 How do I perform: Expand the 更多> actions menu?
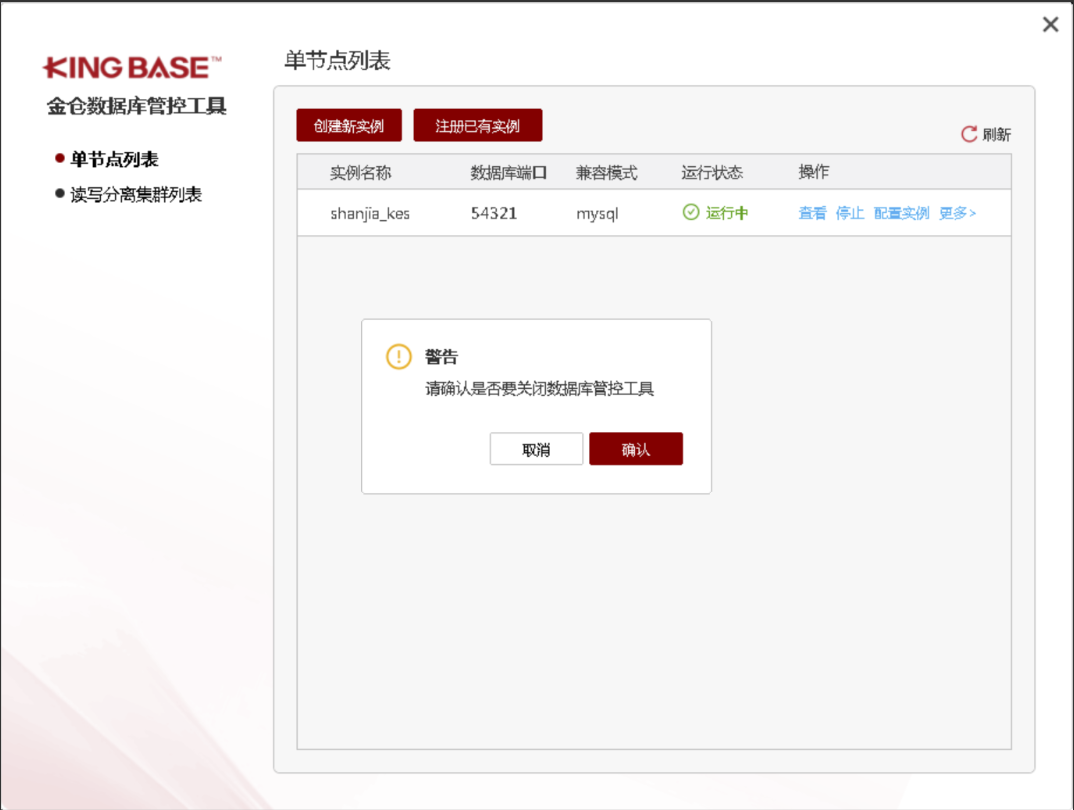958,213
